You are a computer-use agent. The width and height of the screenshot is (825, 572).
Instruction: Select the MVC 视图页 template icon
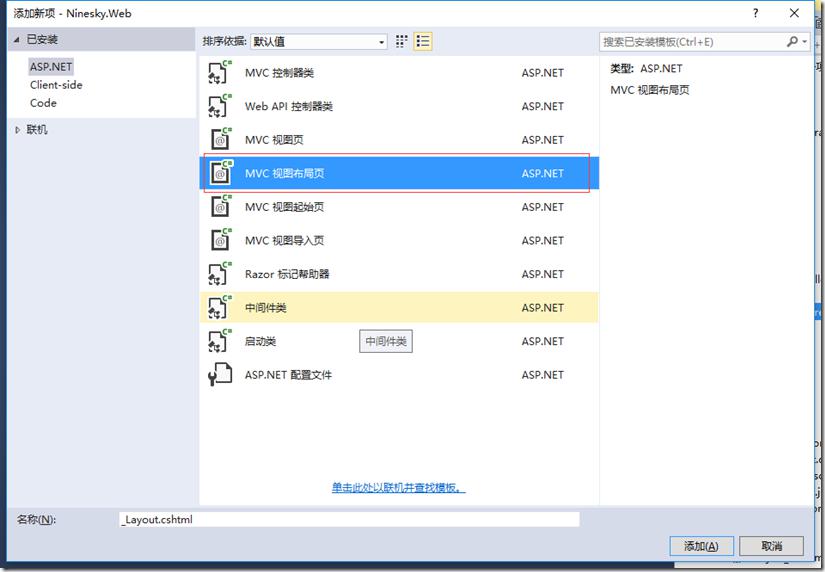tap(220, 139)
